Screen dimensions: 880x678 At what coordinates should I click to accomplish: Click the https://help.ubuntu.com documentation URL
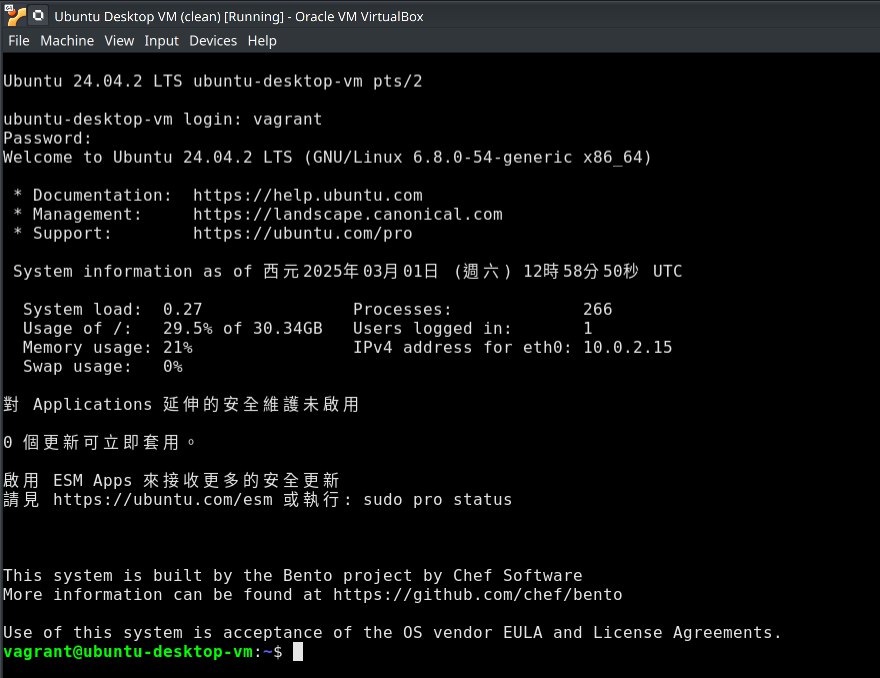point(307,195)
